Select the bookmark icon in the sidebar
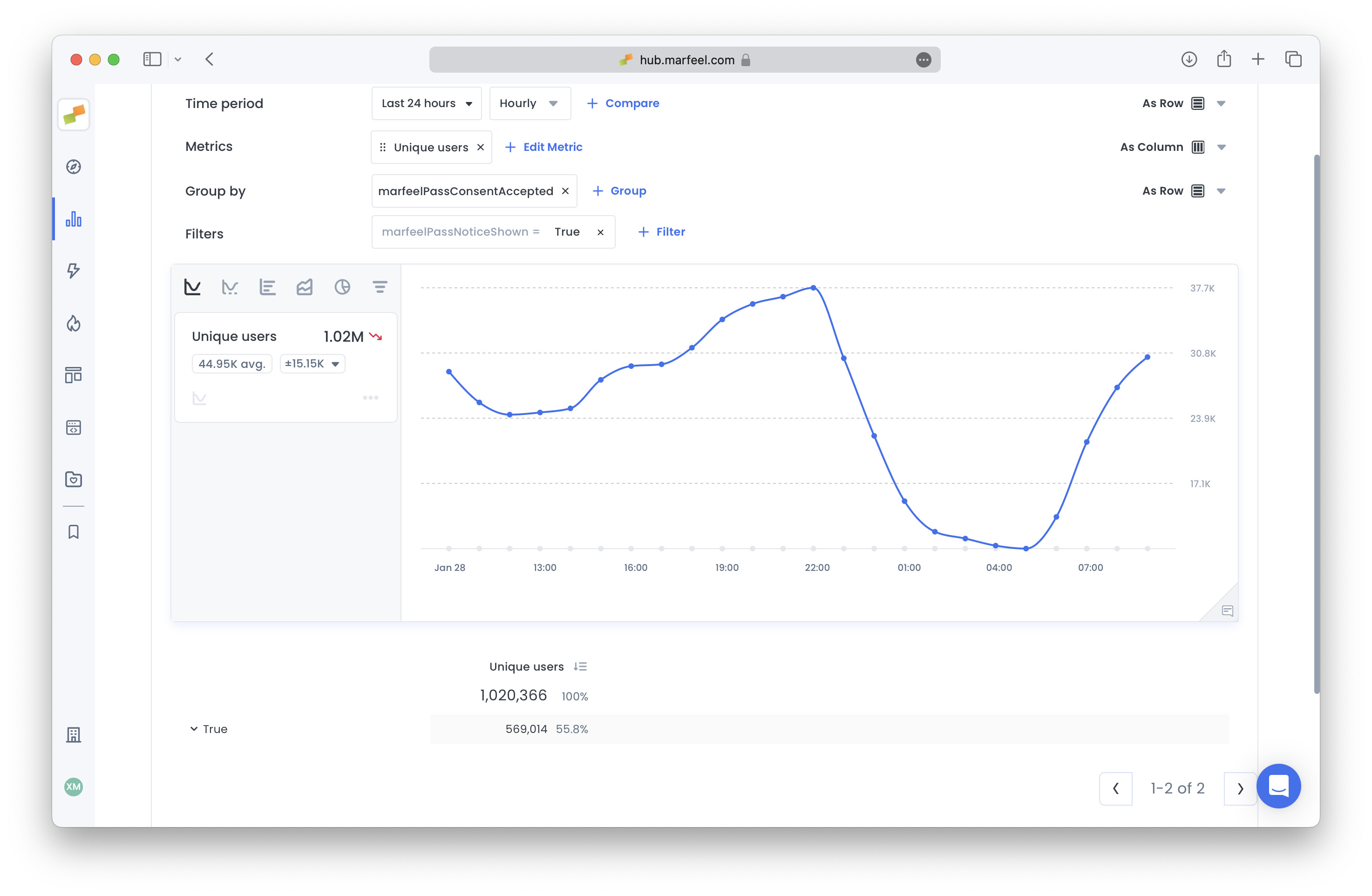Viewport: 1372px width, 896px height. [74, 532]
